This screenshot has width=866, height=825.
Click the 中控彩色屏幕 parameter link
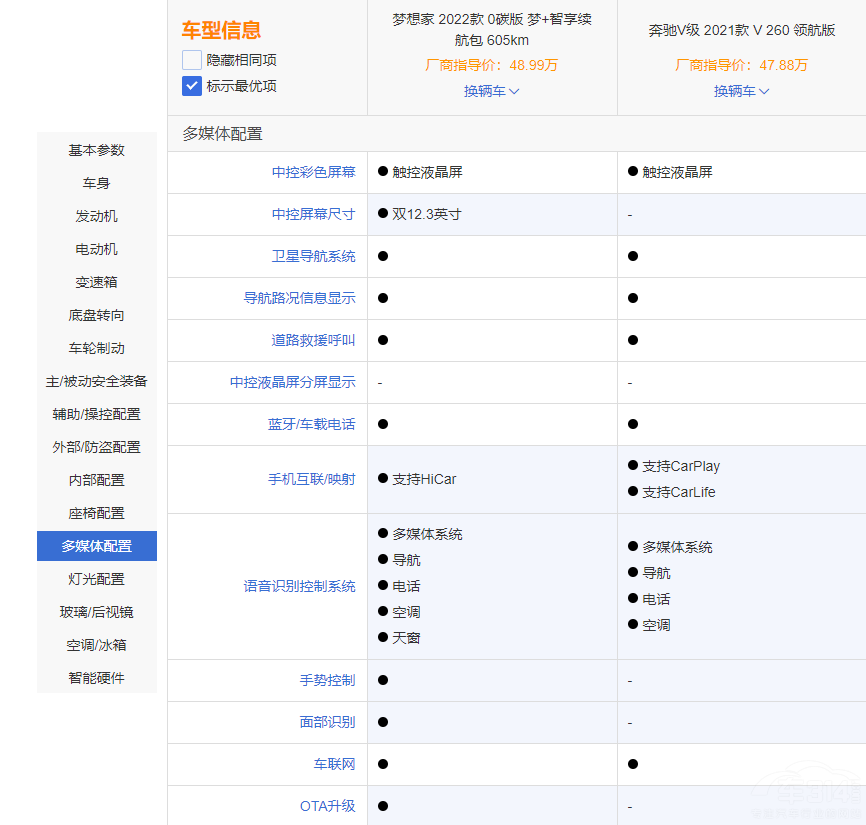click(x=313, y=172)
